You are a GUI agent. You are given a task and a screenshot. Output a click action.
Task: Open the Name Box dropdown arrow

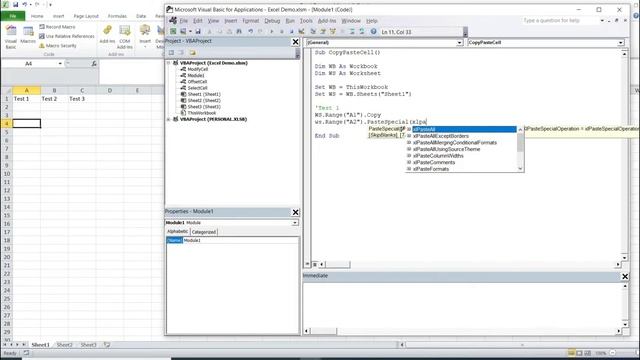click(x=60, y=64)
